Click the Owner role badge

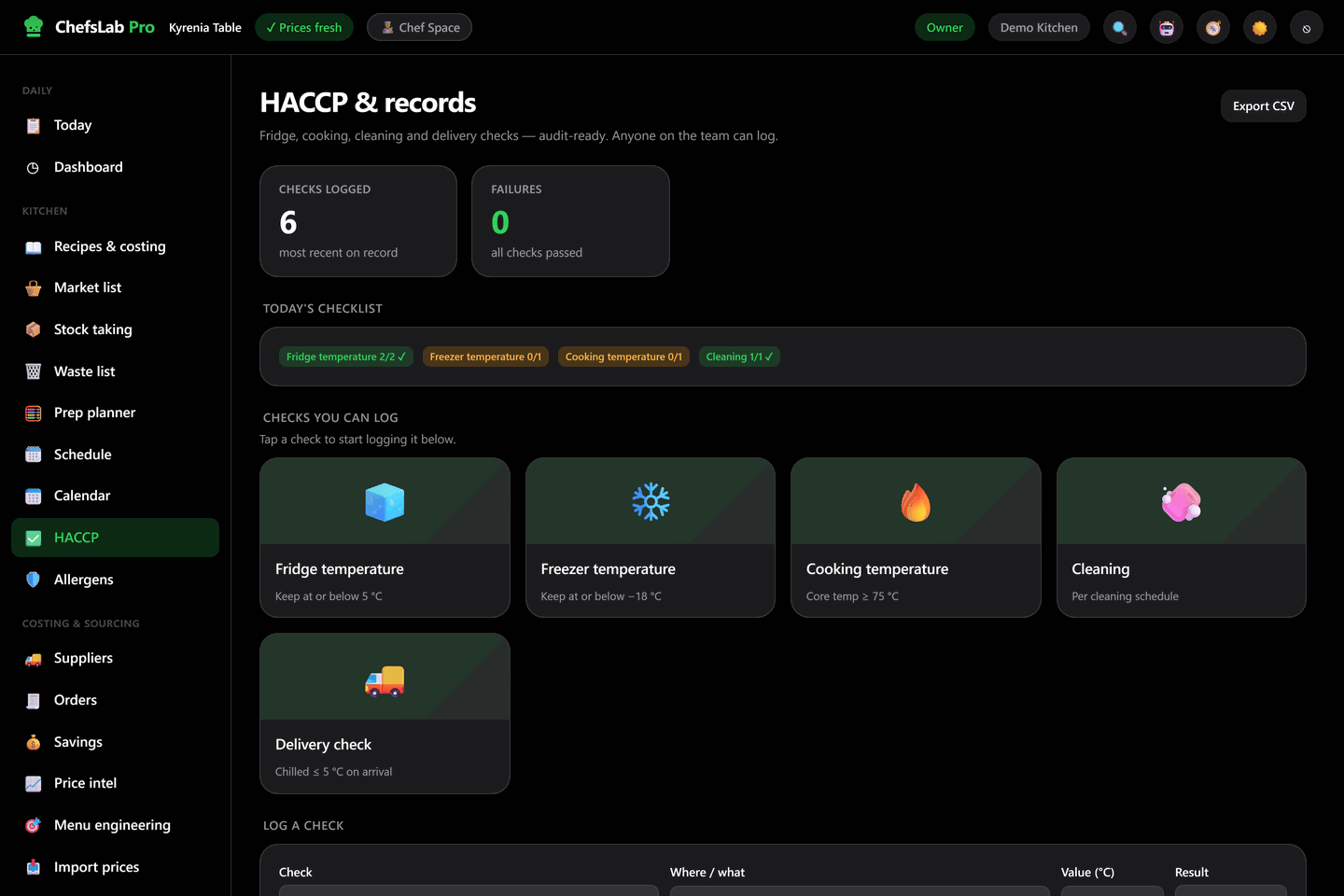[945, 27]
